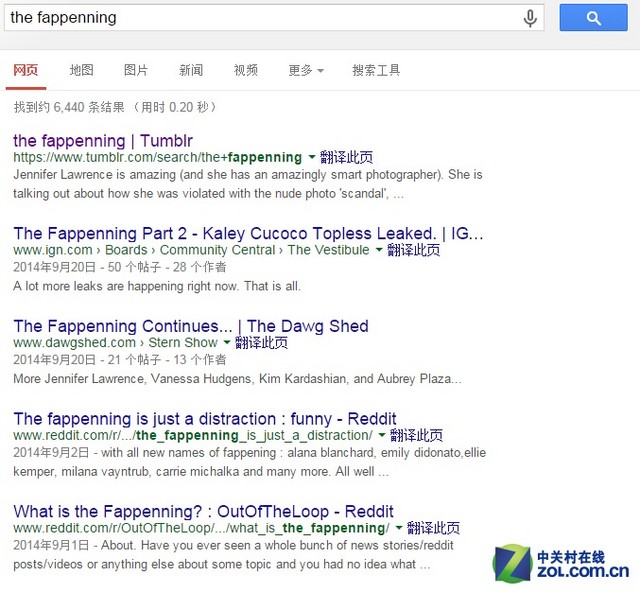Open the Tumblr search result title

click(x=103, y=140)
